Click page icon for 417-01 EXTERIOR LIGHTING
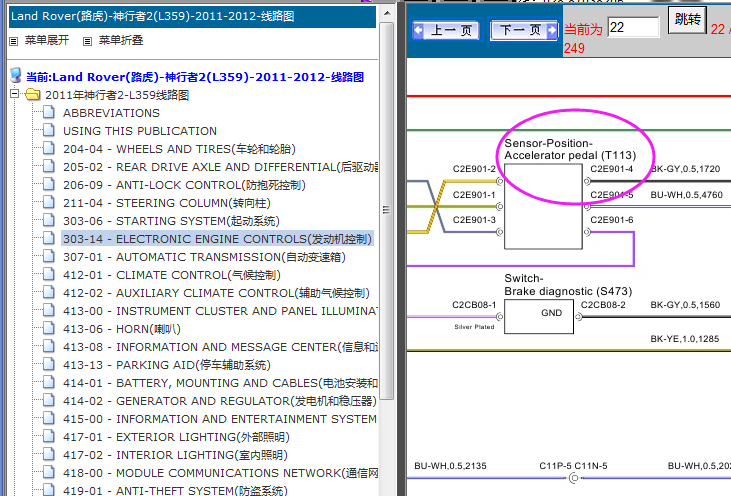Viewport: 731px width, 496px height. pyautogui.click(x=48, y=436)
